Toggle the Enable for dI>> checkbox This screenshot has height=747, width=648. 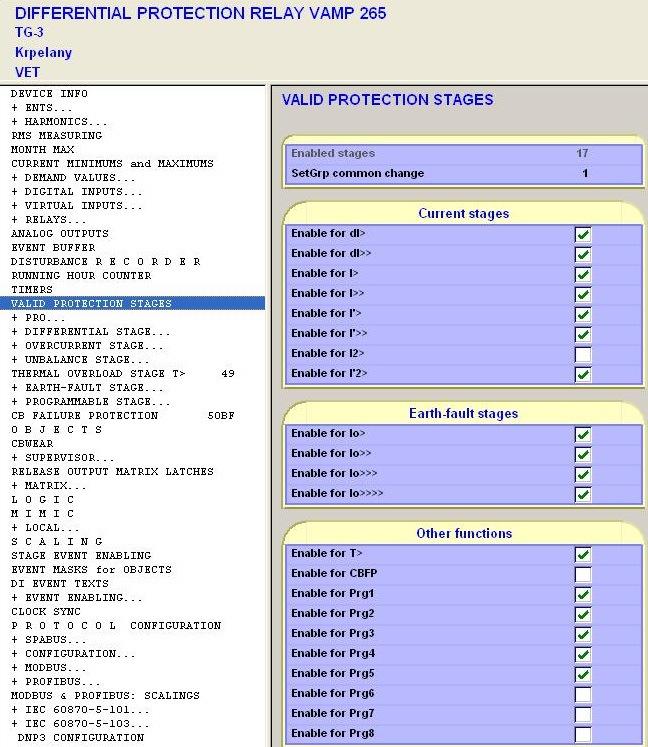[x=583, y=254]
